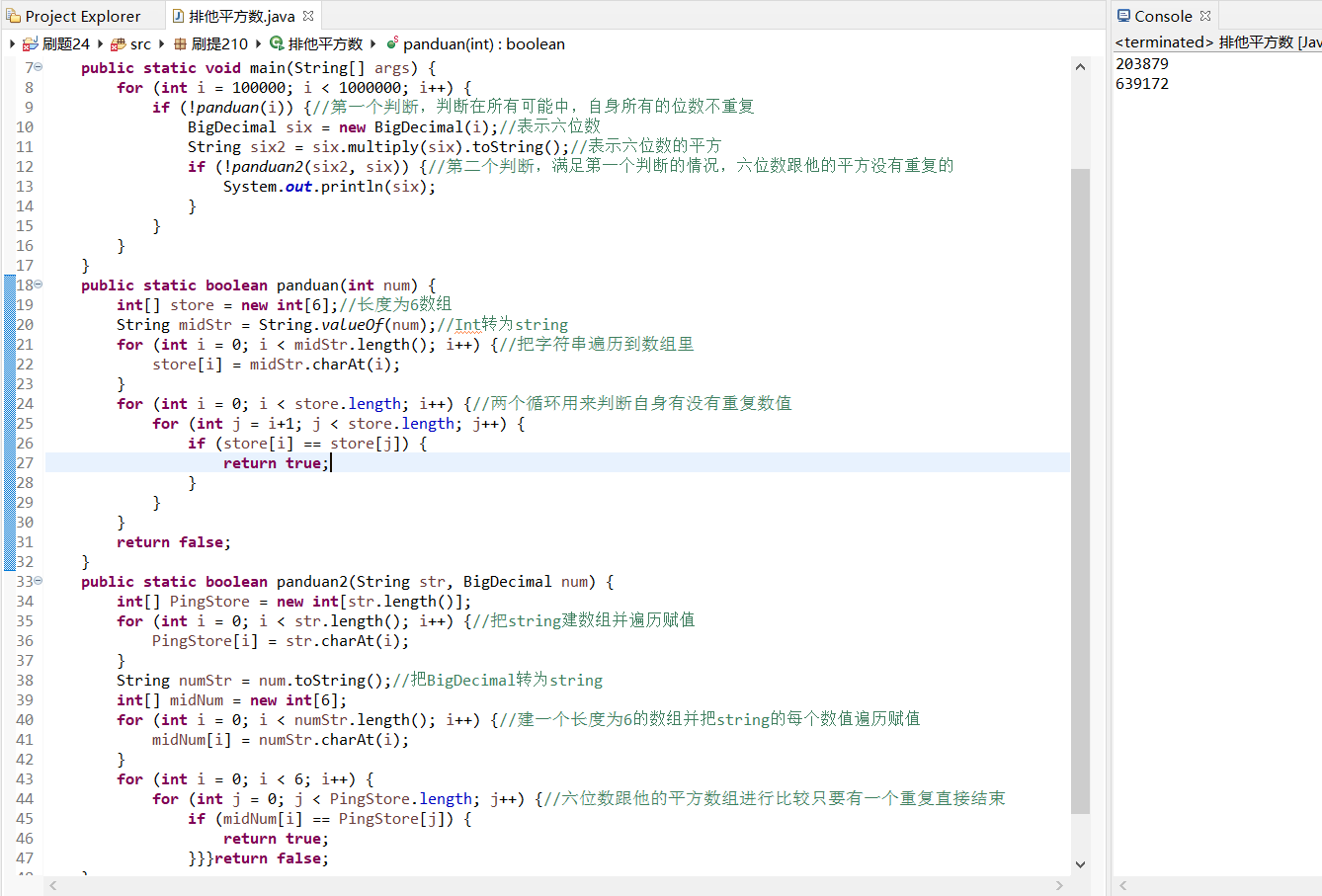Collapse the panduan method fold at line 18
The width and height of the screenshot is (1322, 896).
[x=39, y=285]
